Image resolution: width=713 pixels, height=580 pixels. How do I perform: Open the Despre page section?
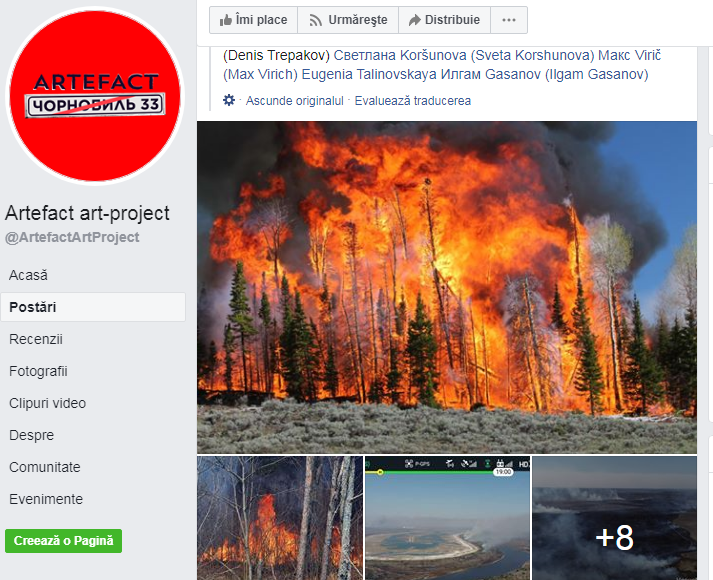tap(31, 435)
